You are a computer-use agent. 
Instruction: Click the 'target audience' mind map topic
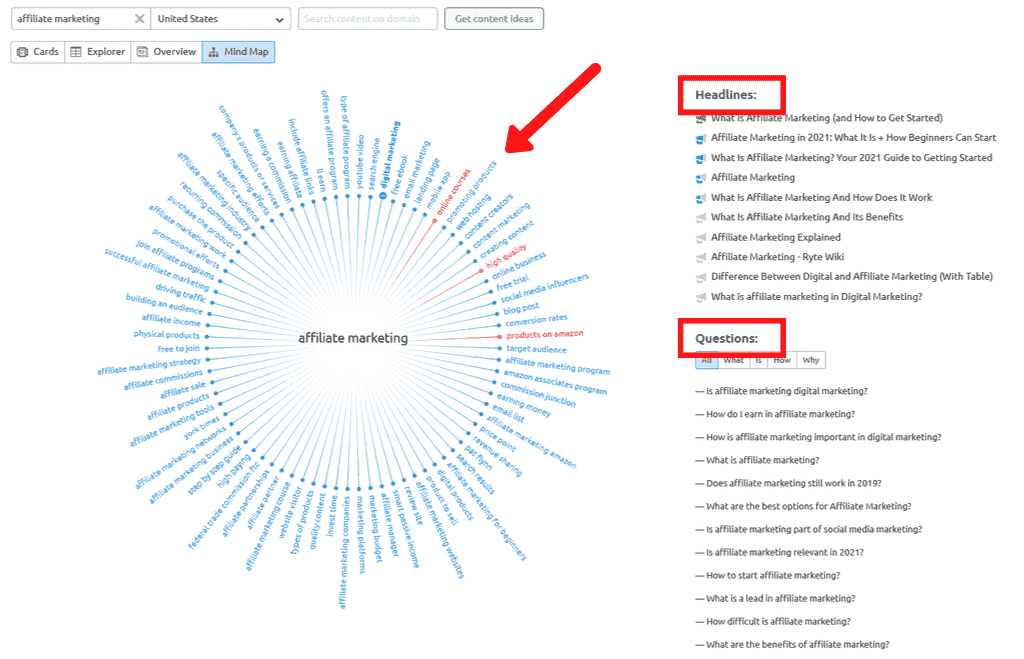(x=536, y=349)
